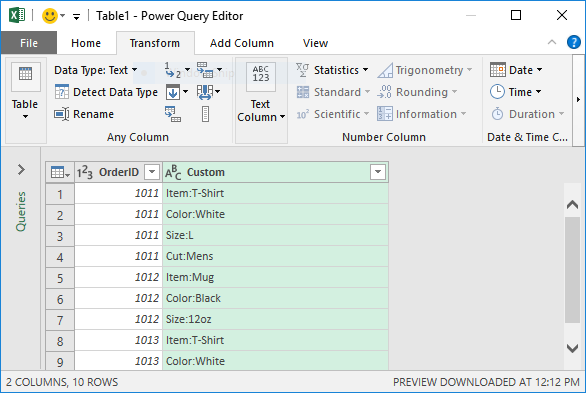The width and height of the screenshot is (586, 393).
Task: Click the Rename column icon
Action: coord(62,114)
